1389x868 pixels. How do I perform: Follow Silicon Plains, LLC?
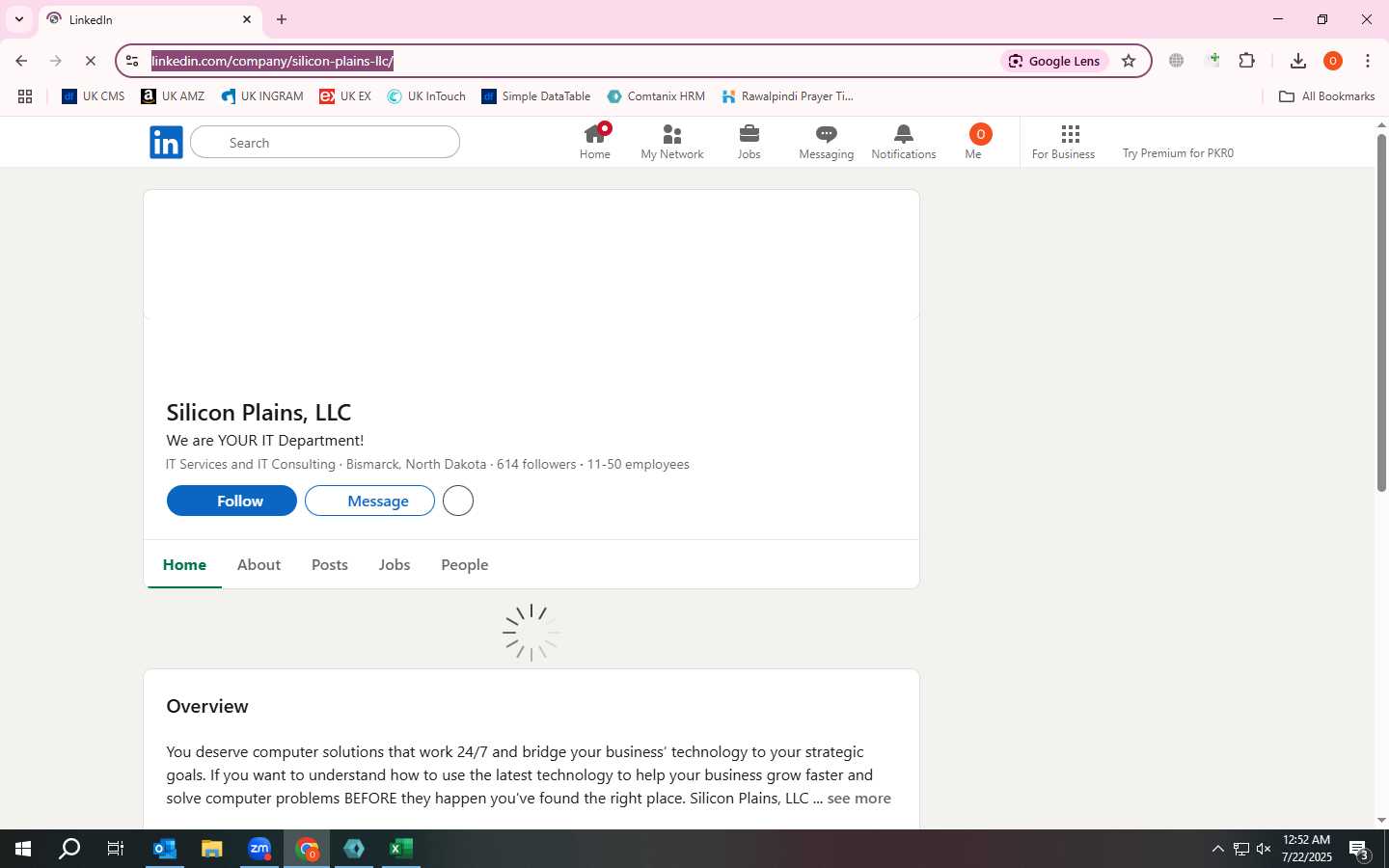point(231,501)
